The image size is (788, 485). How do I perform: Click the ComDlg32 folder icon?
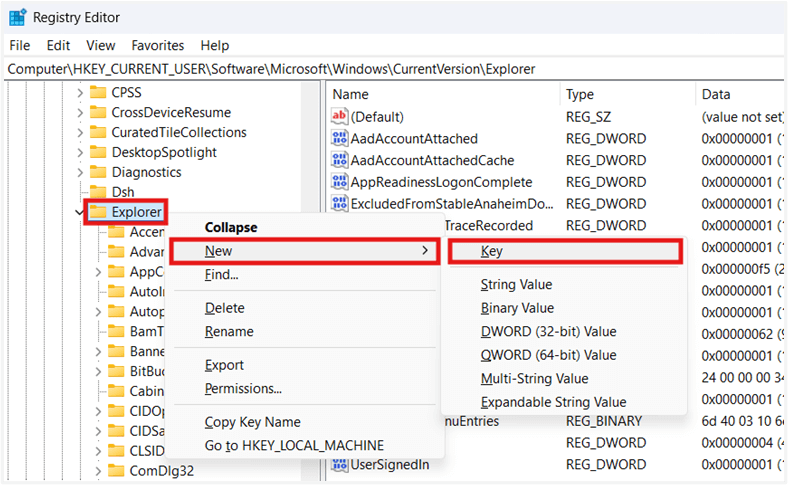(x=116, y=471)
